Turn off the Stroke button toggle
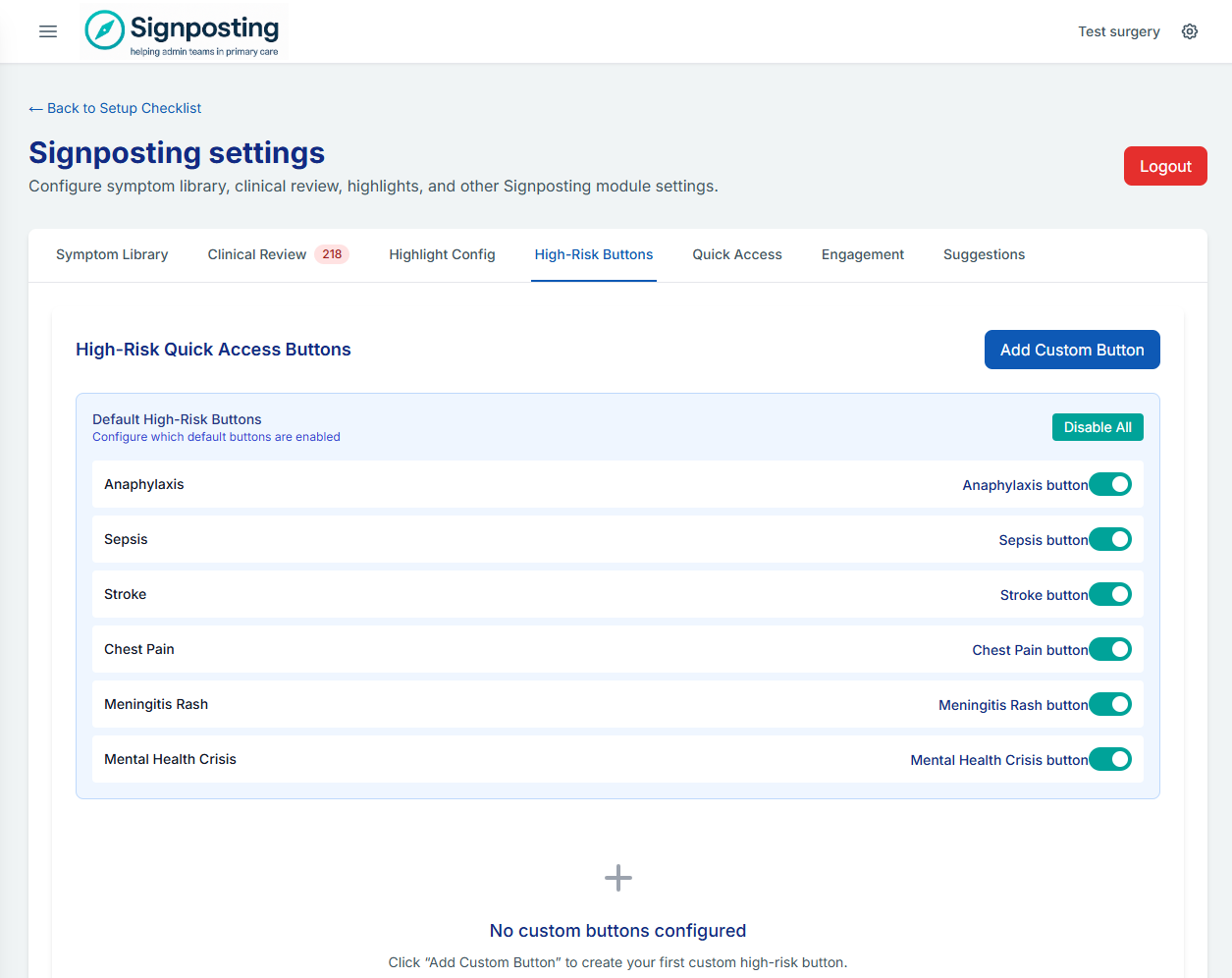This screenshot has height=978, width=1232. 1110,594
